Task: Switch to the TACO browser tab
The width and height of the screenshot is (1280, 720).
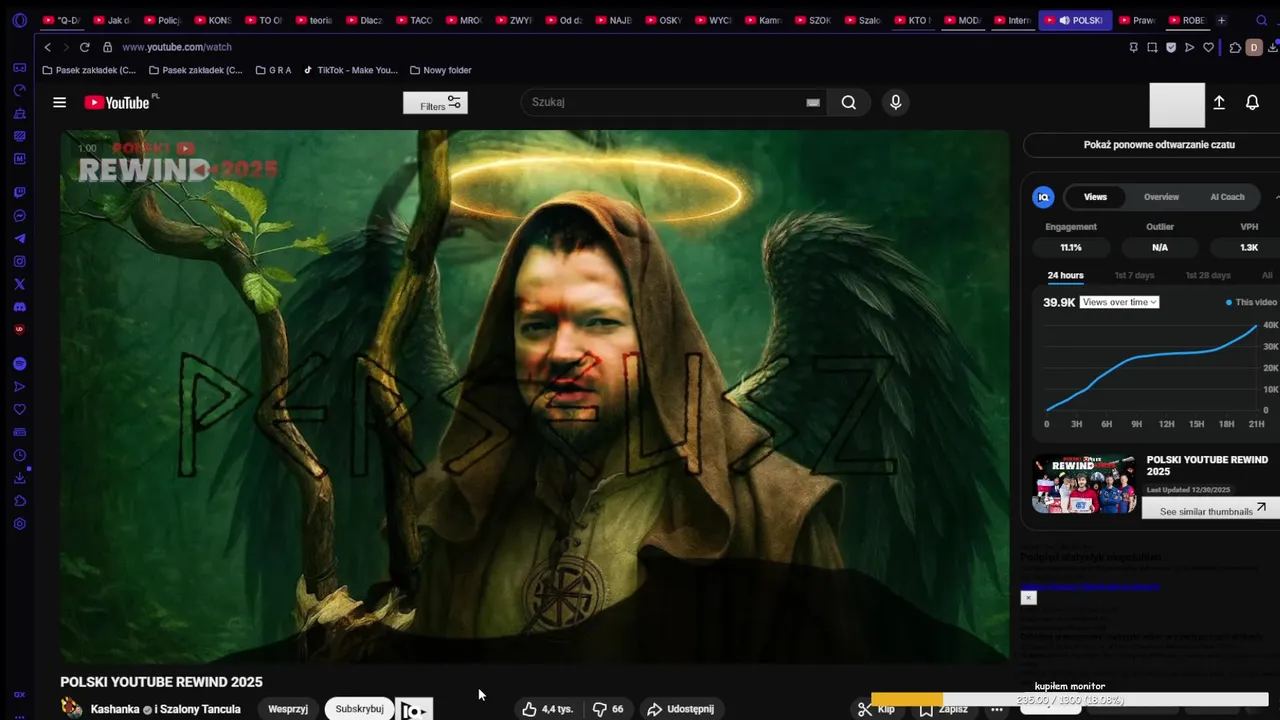Action: [414, 20]
